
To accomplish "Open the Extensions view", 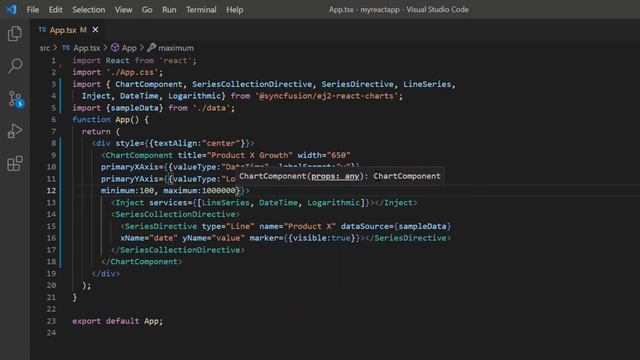I will (15, 163).
